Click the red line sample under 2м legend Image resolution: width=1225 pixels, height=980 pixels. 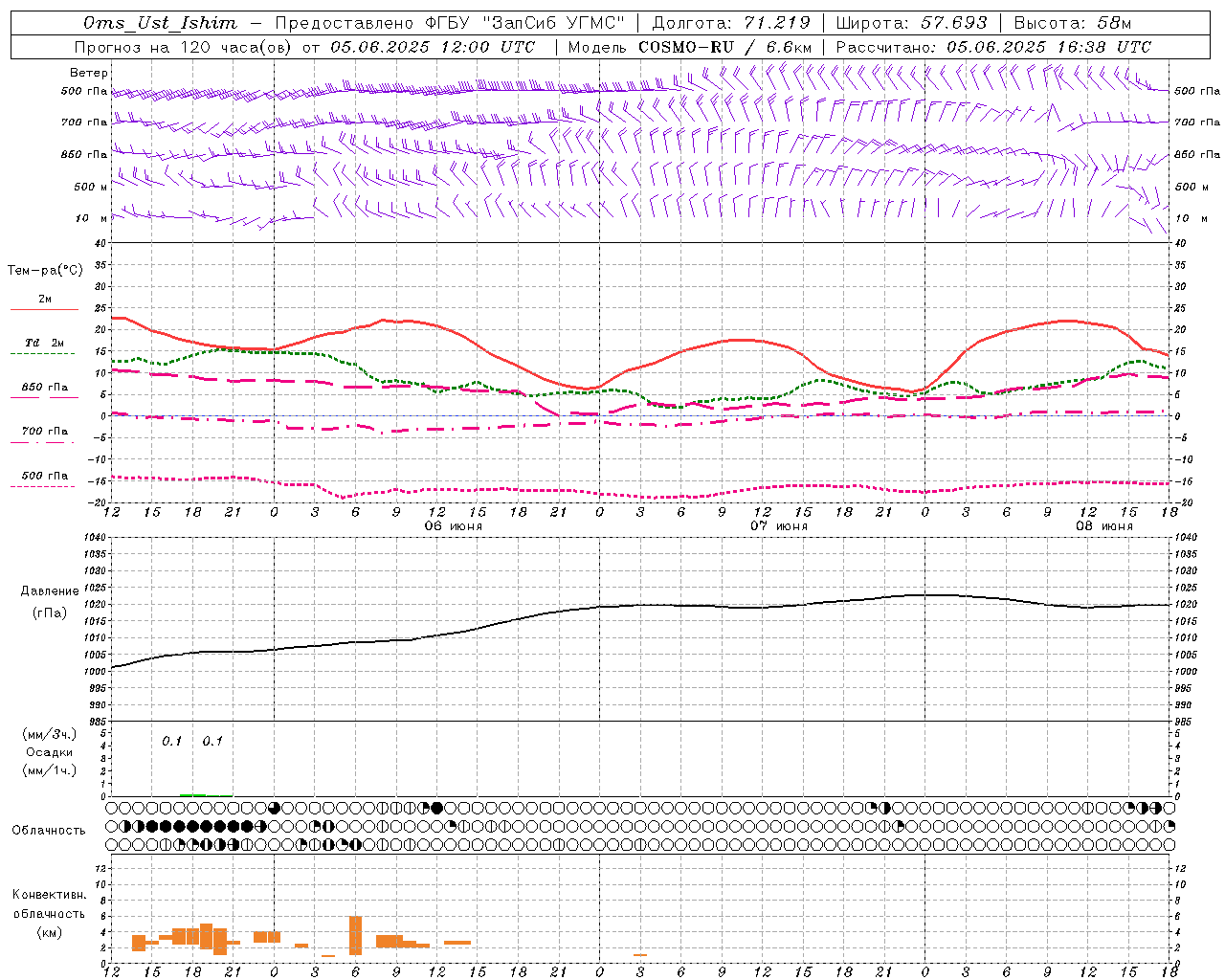pos(44,310)
